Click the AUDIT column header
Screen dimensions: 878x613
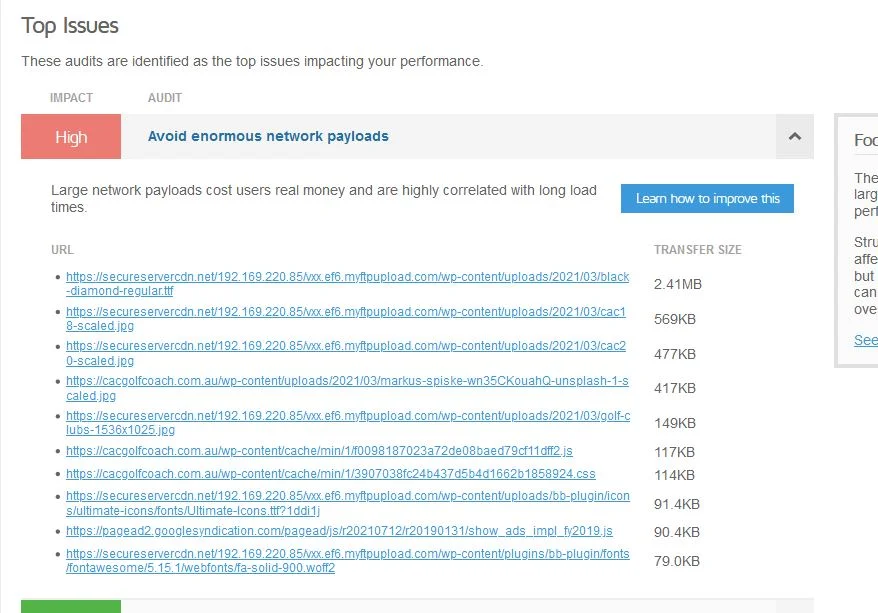click(x=165, y=97)
